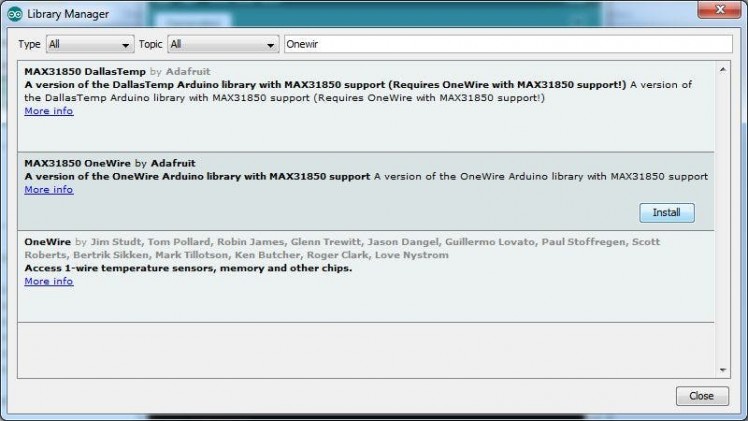Click scrollbar up arrow in library list
The height and width of the screenshot is (421, 748).
pos(722,70)
